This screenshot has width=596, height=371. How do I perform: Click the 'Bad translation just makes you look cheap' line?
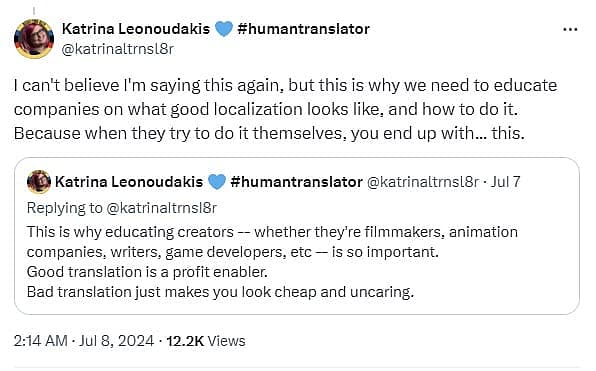pyautogui.click(x=220, y=292)
